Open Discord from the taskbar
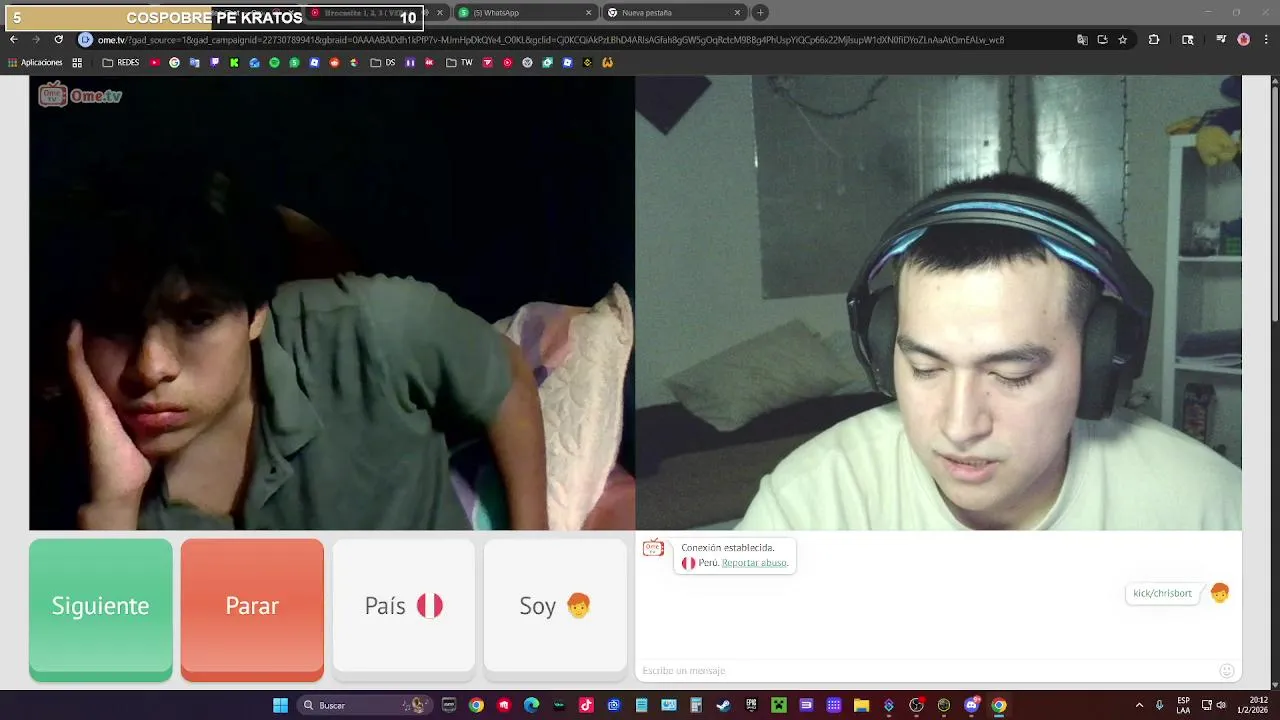1280x720 pixels. pos(971,705)
